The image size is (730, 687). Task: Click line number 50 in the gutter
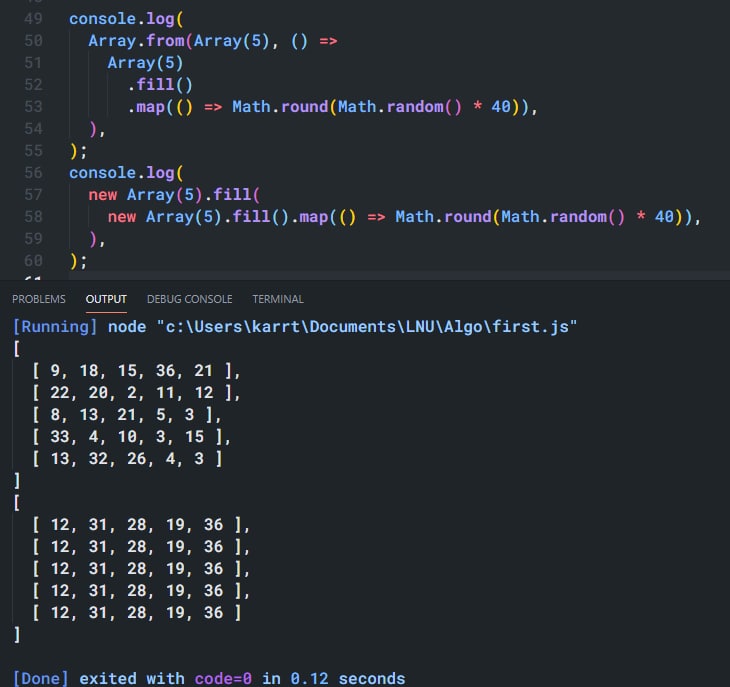click(33, 40)
